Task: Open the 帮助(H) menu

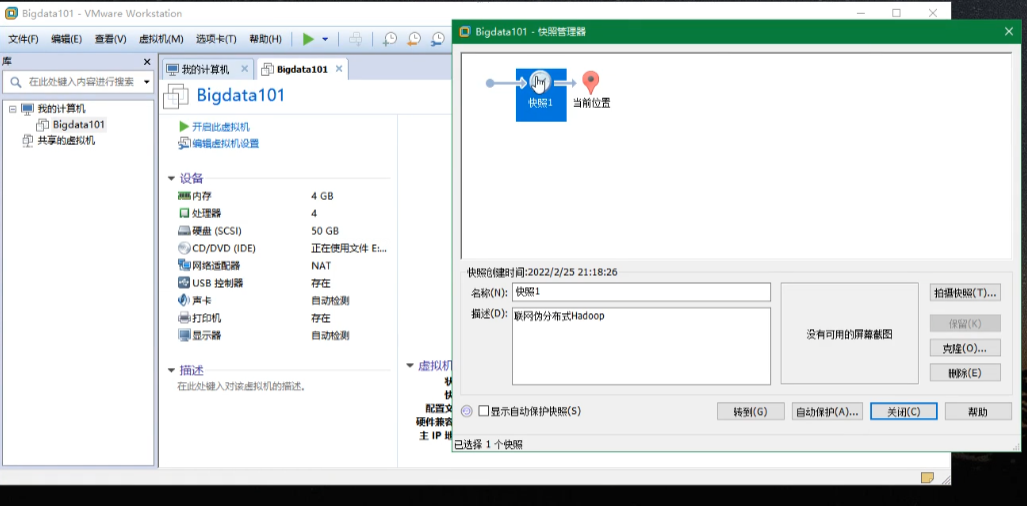Action: click(x=265, y=39)
